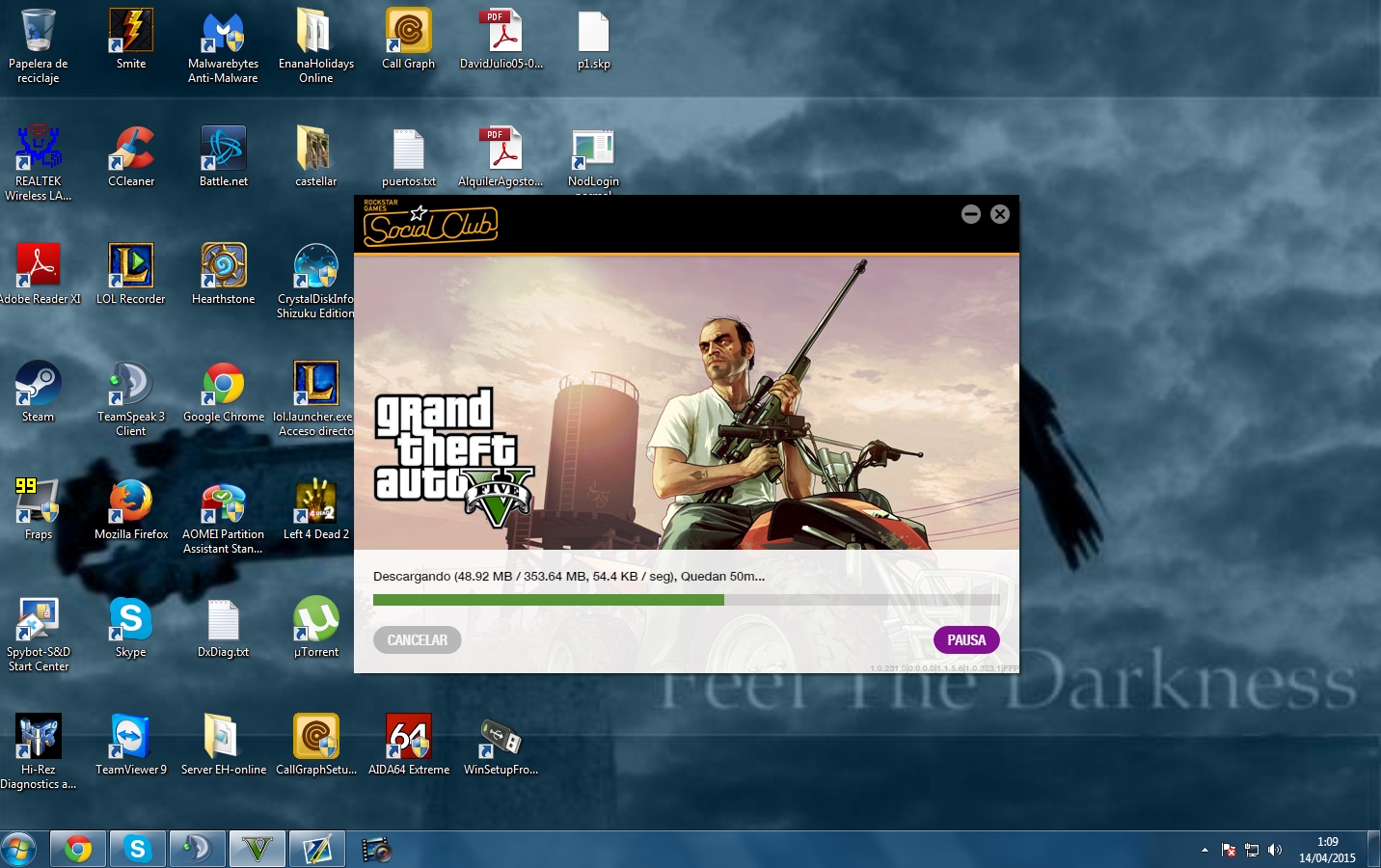Image resolution: width=1381 pixels, height=868 pixels.
Task: Open the taskbar button after GTA V
Action: tap(317, 849)
